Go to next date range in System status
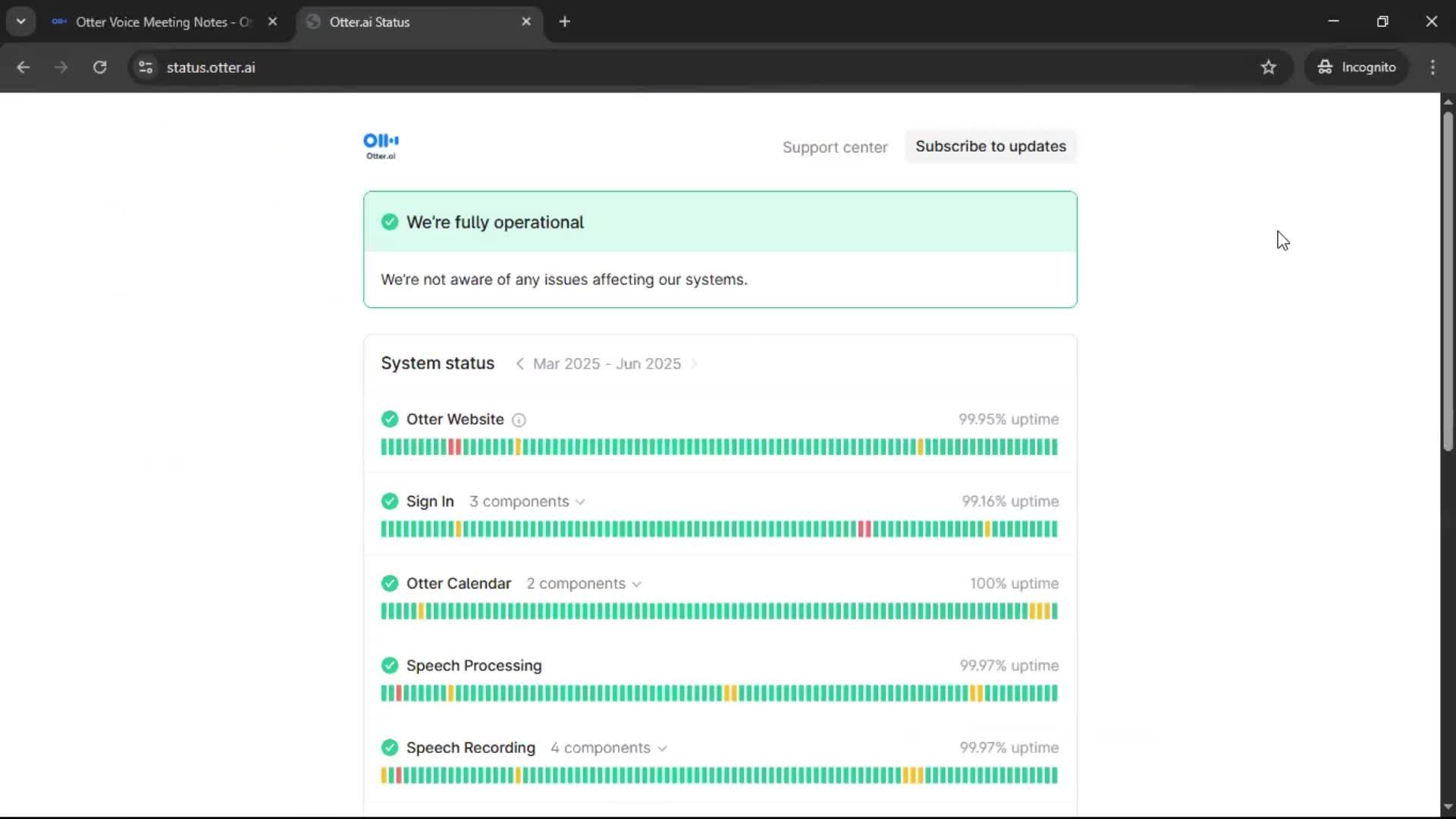Viewport: 1456px width, 819px height. (694, 364)
